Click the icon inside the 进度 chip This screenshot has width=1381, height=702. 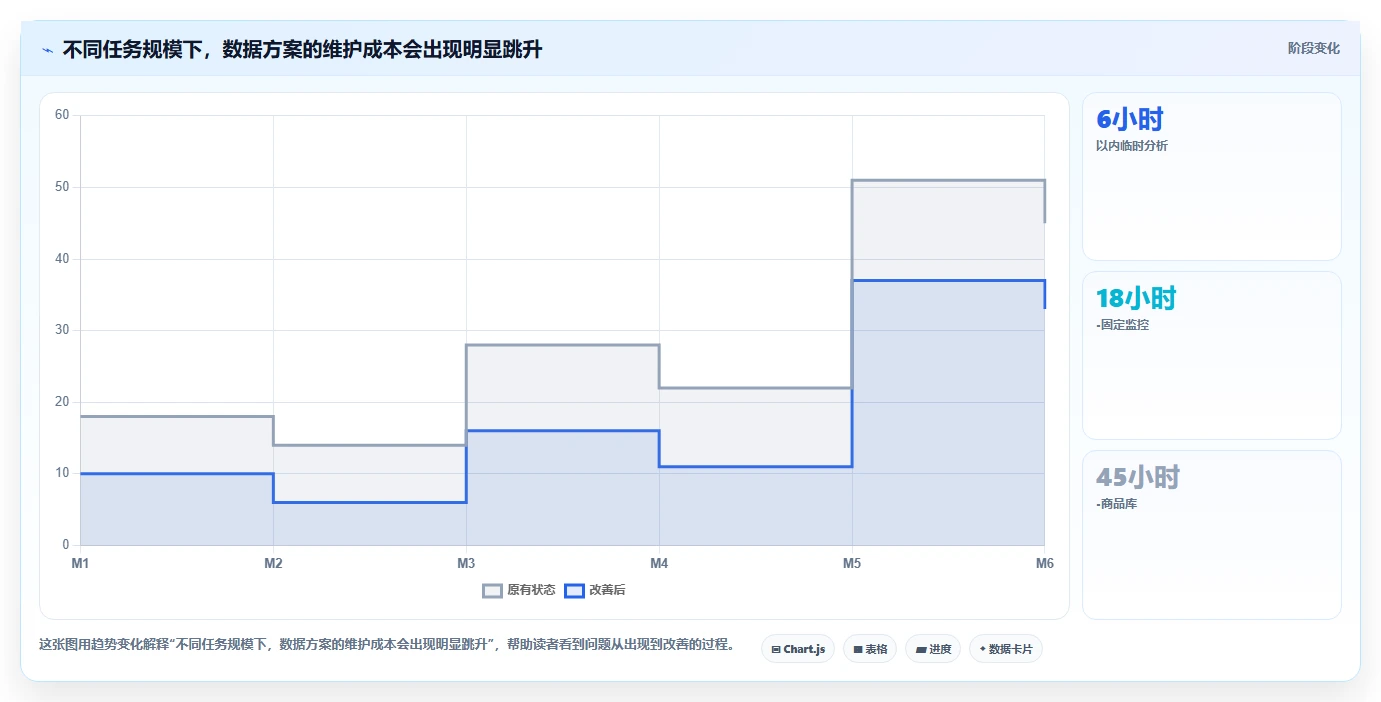pyautogui.click(x=921, y=650)
